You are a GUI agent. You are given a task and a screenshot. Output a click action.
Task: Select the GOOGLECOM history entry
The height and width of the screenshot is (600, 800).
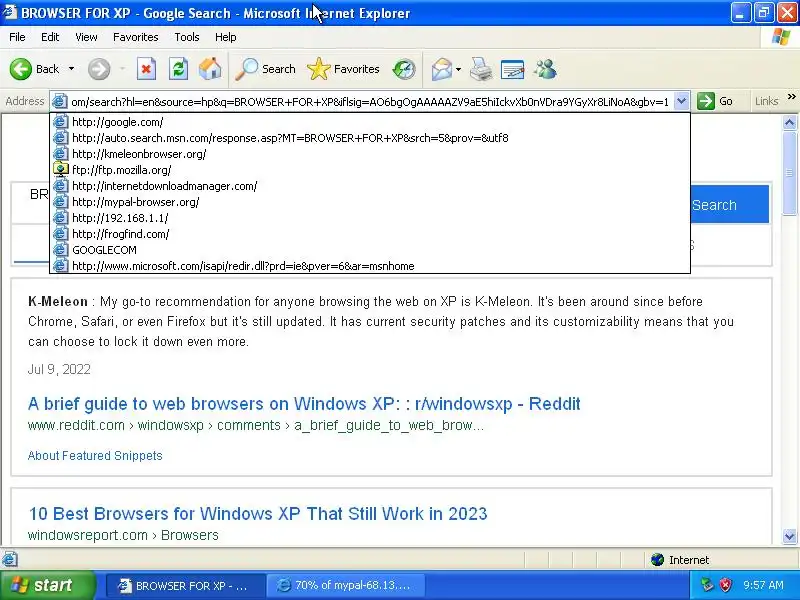pos(370,250)
